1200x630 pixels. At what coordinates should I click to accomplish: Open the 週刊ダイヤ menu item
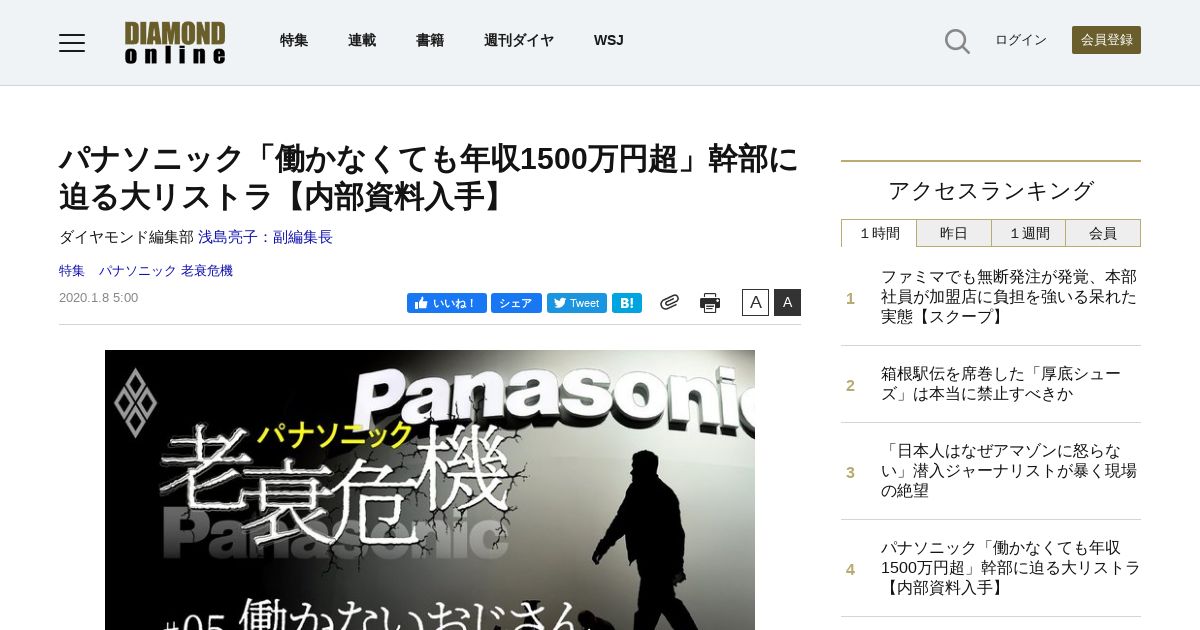519,40
